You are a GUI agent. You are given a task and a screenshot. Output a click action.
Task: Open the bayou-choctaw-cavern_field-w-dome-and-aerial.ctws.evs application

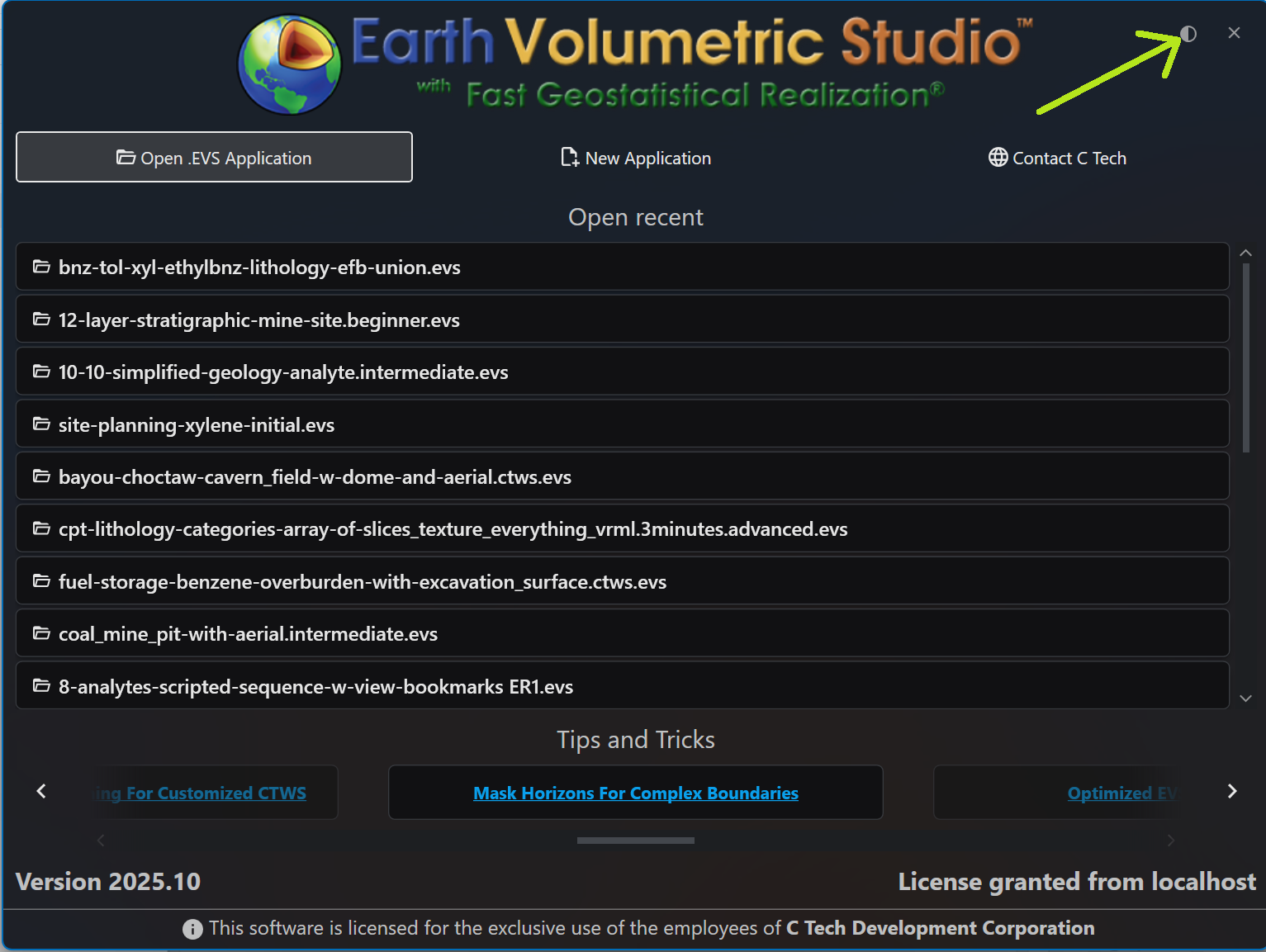click(x=315, y=476)
